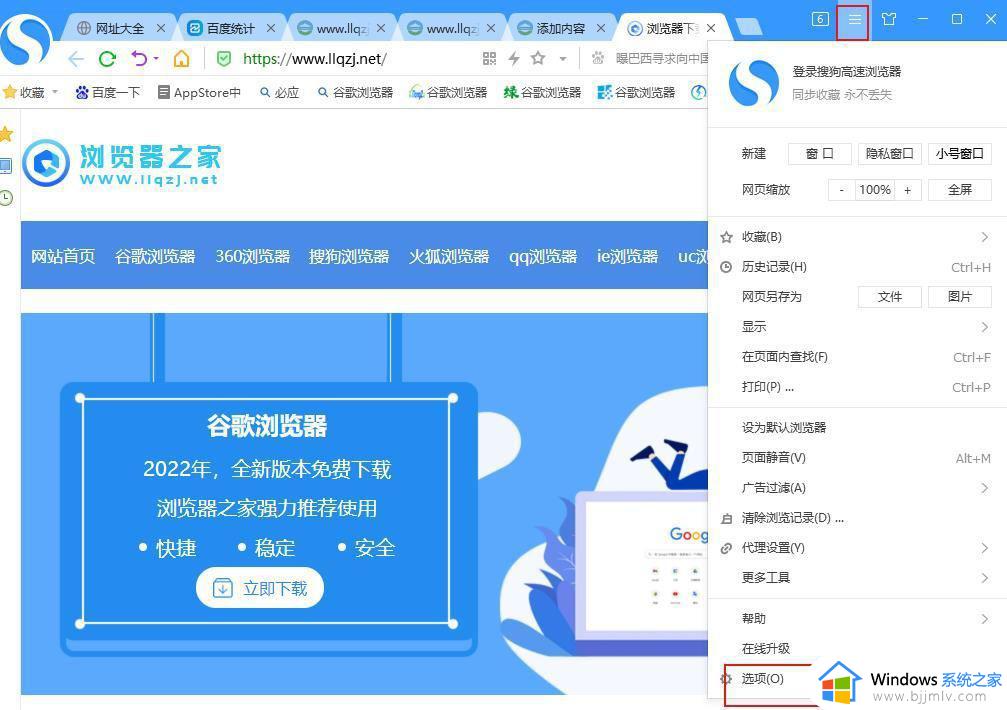Open the 必应 bookmark
Image resolution: width=1007 pixels, height=710 pixels.
tap(279, 92)
